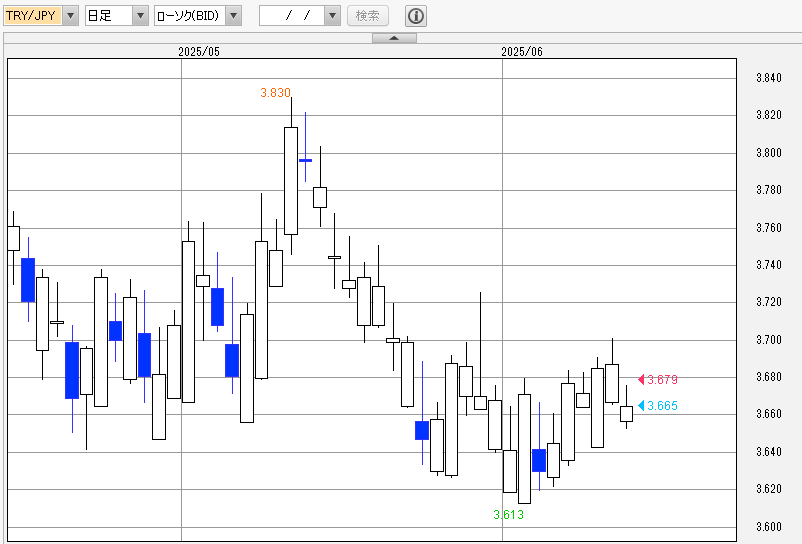Screen dimensions: 802x544
Task: Click the 3.830 high price label
Action: [275, 93]
